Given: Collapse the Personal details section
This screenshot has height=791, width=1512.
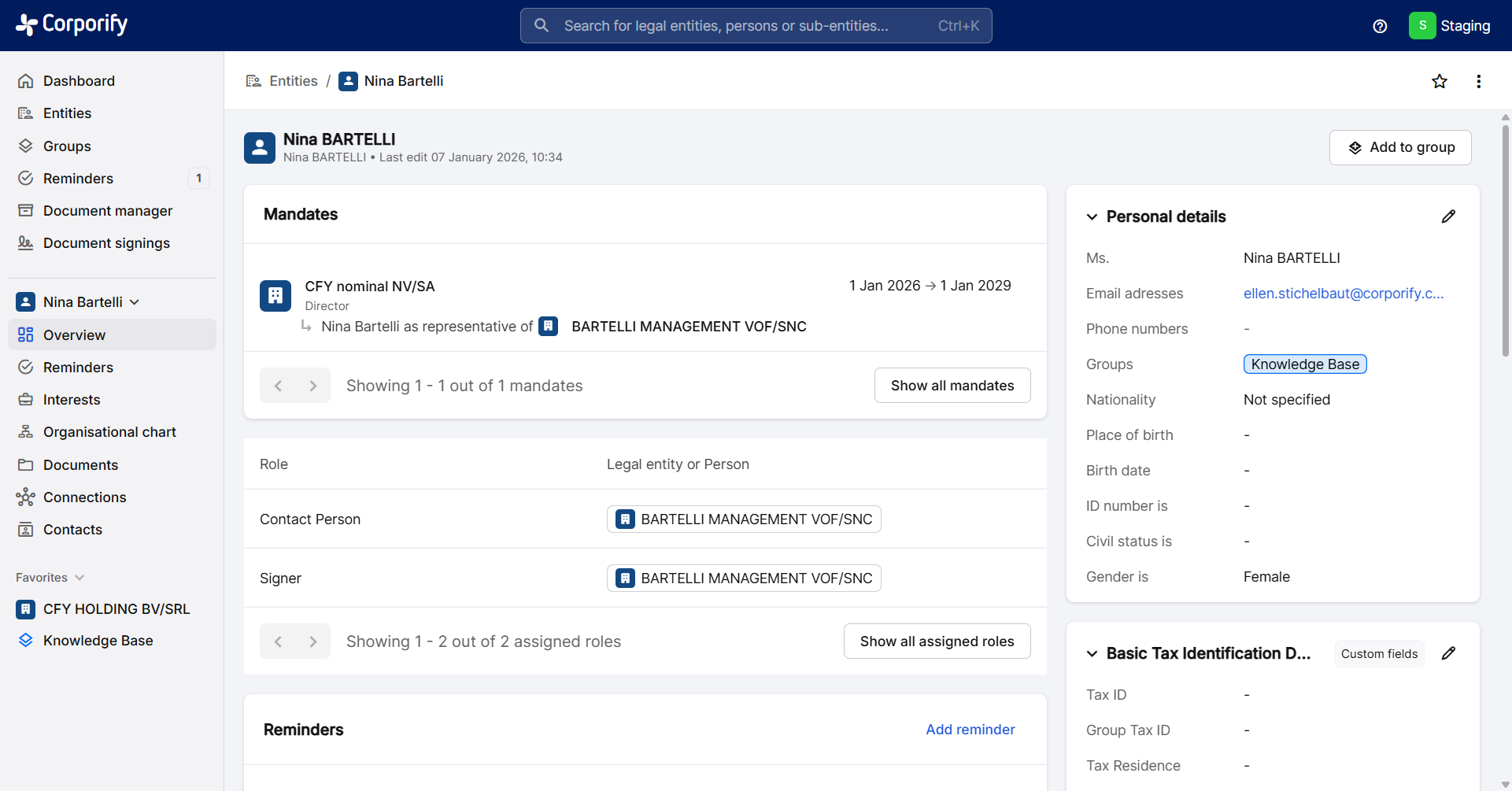Looking at the screenshot, I should (1092, 216).
